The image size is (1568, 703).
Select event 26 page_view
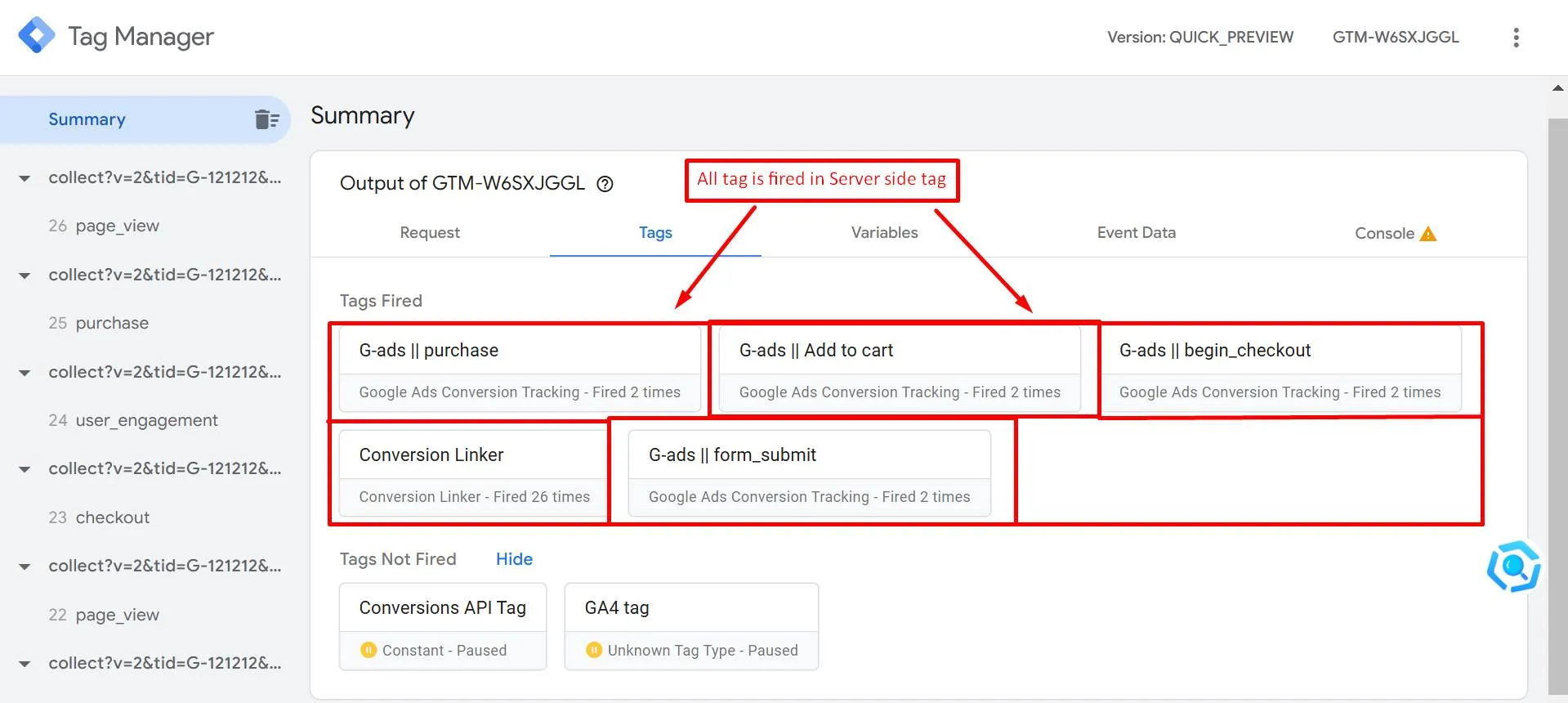point(104,226)
